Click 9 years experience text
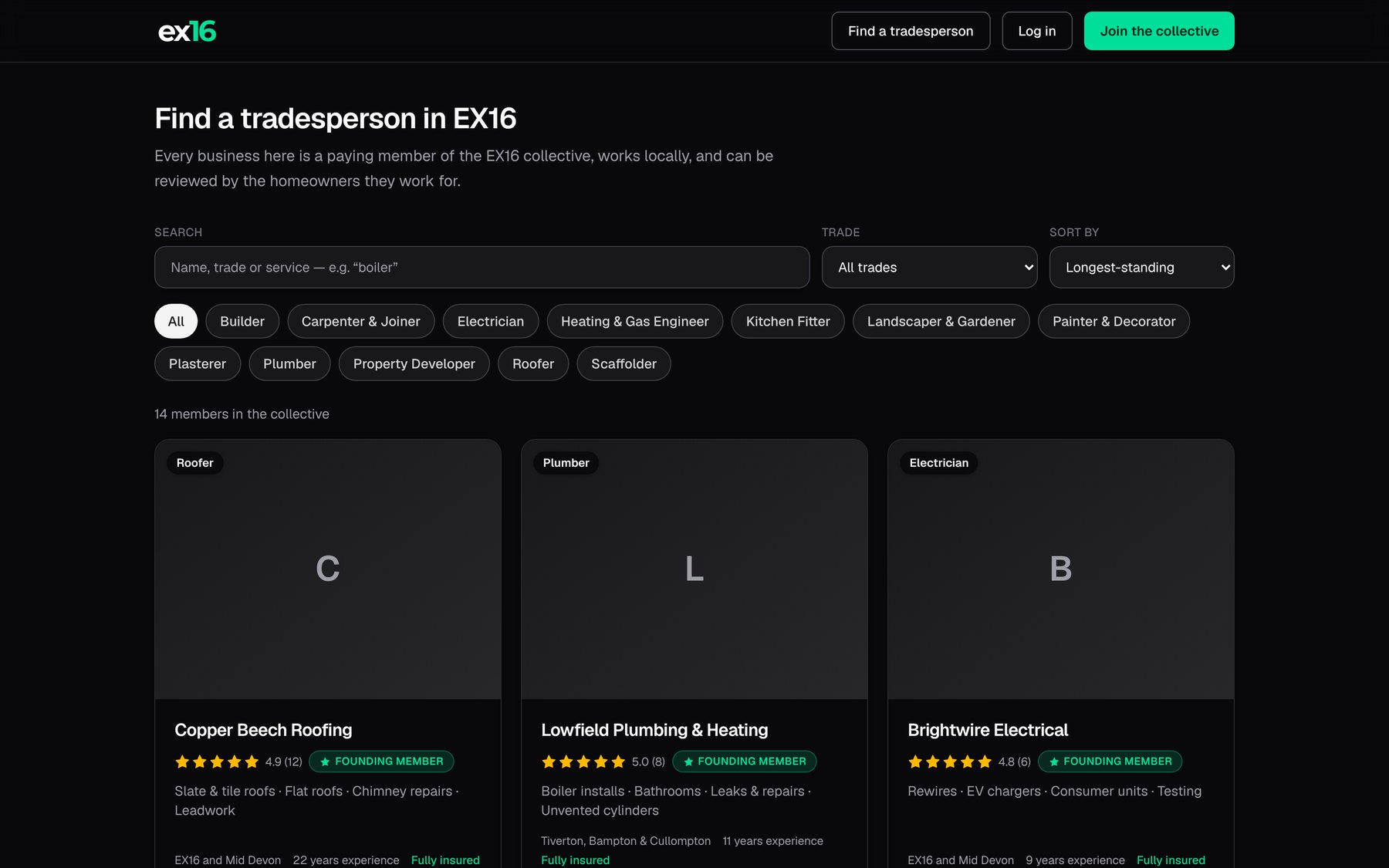This screenshot has height=868, width=1389. (x=1075, y=860)
